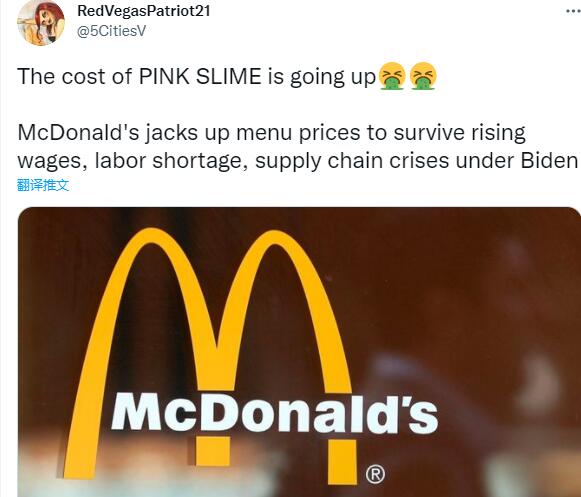Click the word Biden in tweet text

[x=549, y=160]
